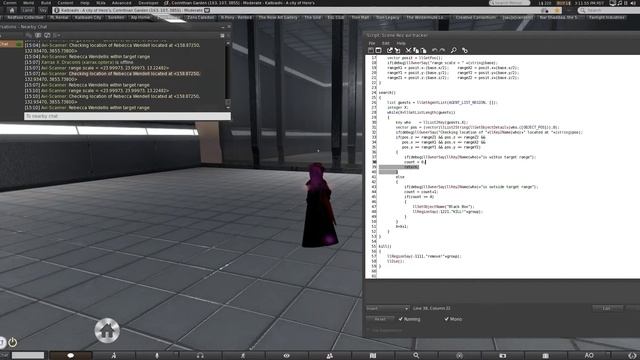This screenshot has width=640, height=360.
Task: Open the File menu in the script editor
Action: pyautogui.click(x=372, y=43)
